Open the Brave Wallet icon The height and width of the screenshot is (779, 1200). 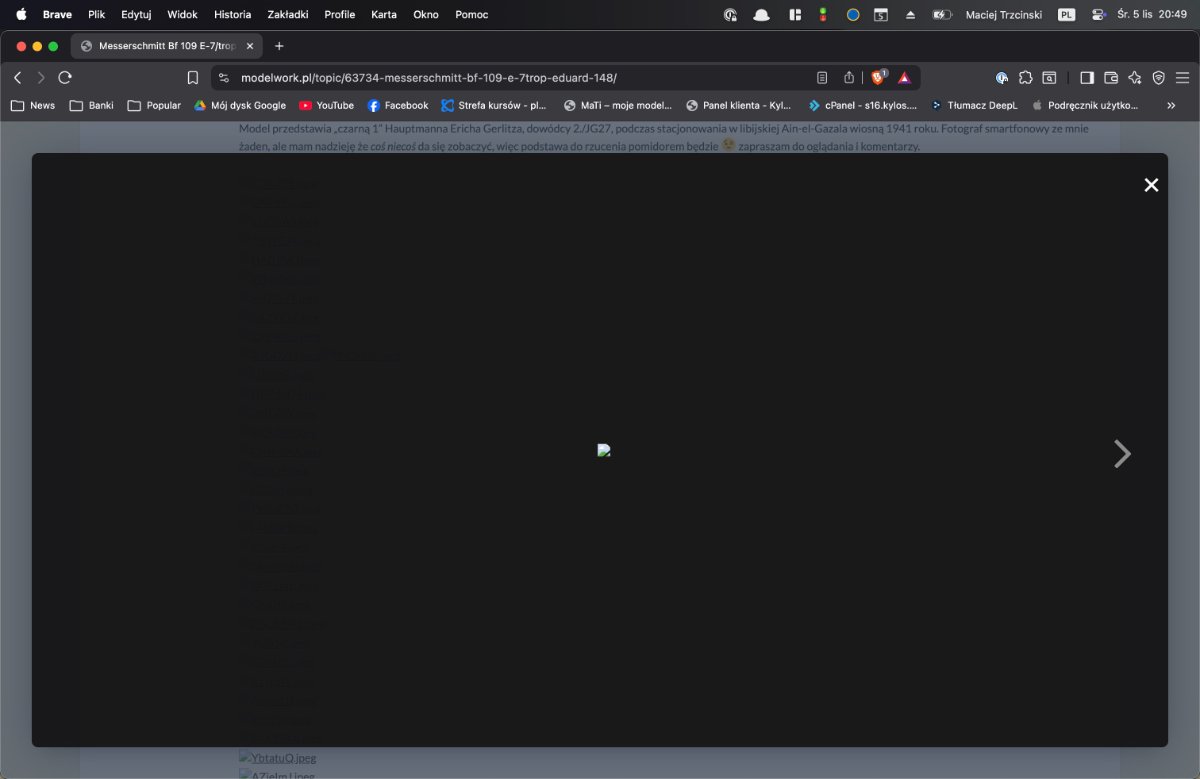[1111, 77]
